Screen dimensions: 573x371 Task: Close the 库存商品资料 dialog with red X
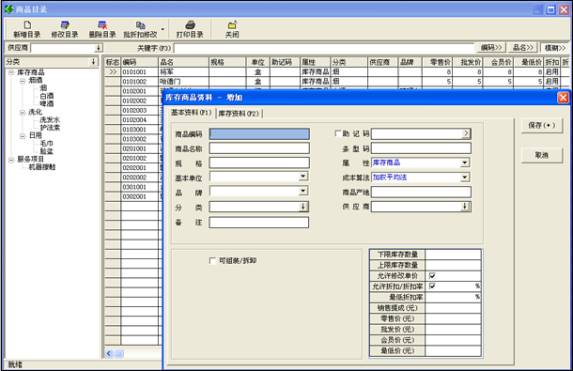[x=563, y=97]
